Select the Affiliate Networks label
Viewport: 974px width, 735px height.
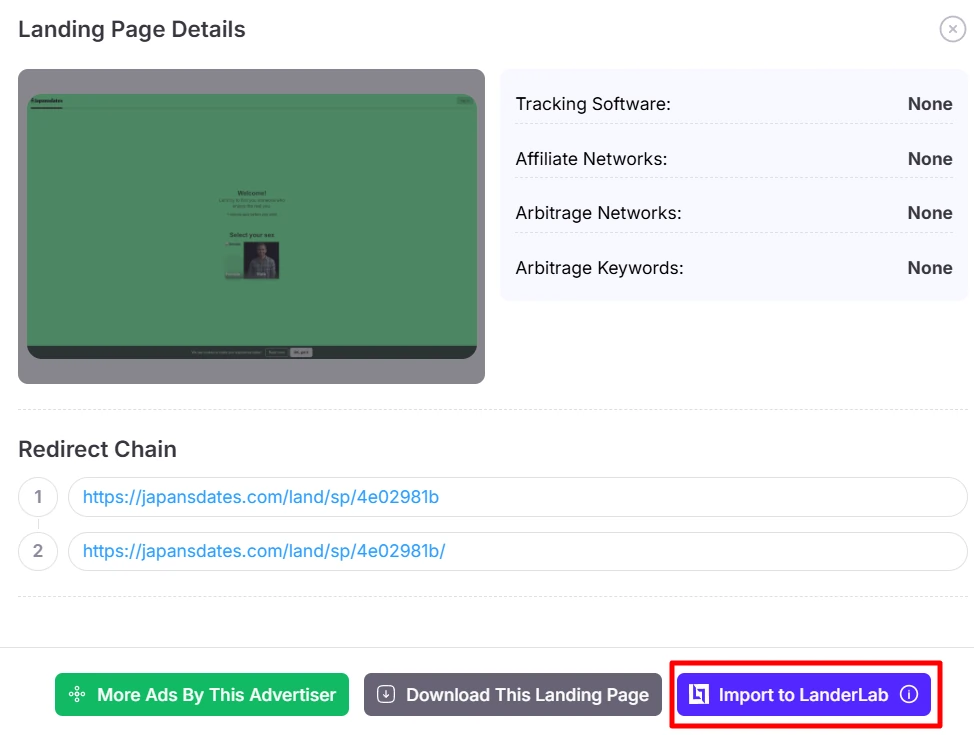[x=591, y=159]
